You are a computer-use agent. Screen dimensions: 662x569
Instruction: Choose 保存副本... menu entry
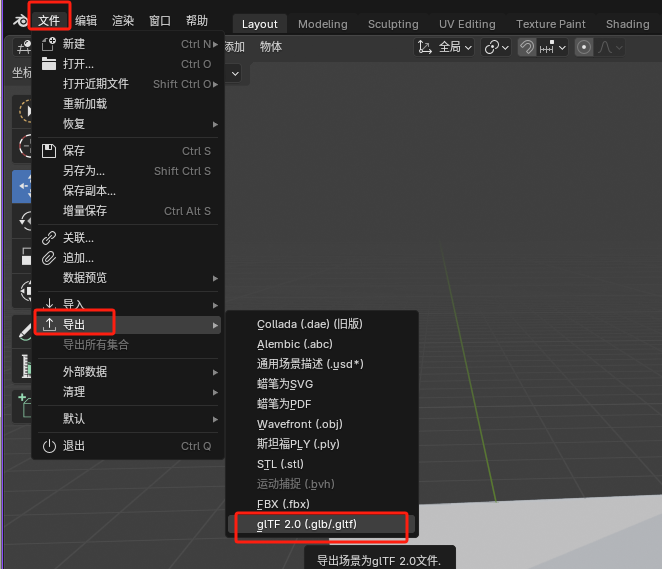pyautogui.click(x=128, y=191)
